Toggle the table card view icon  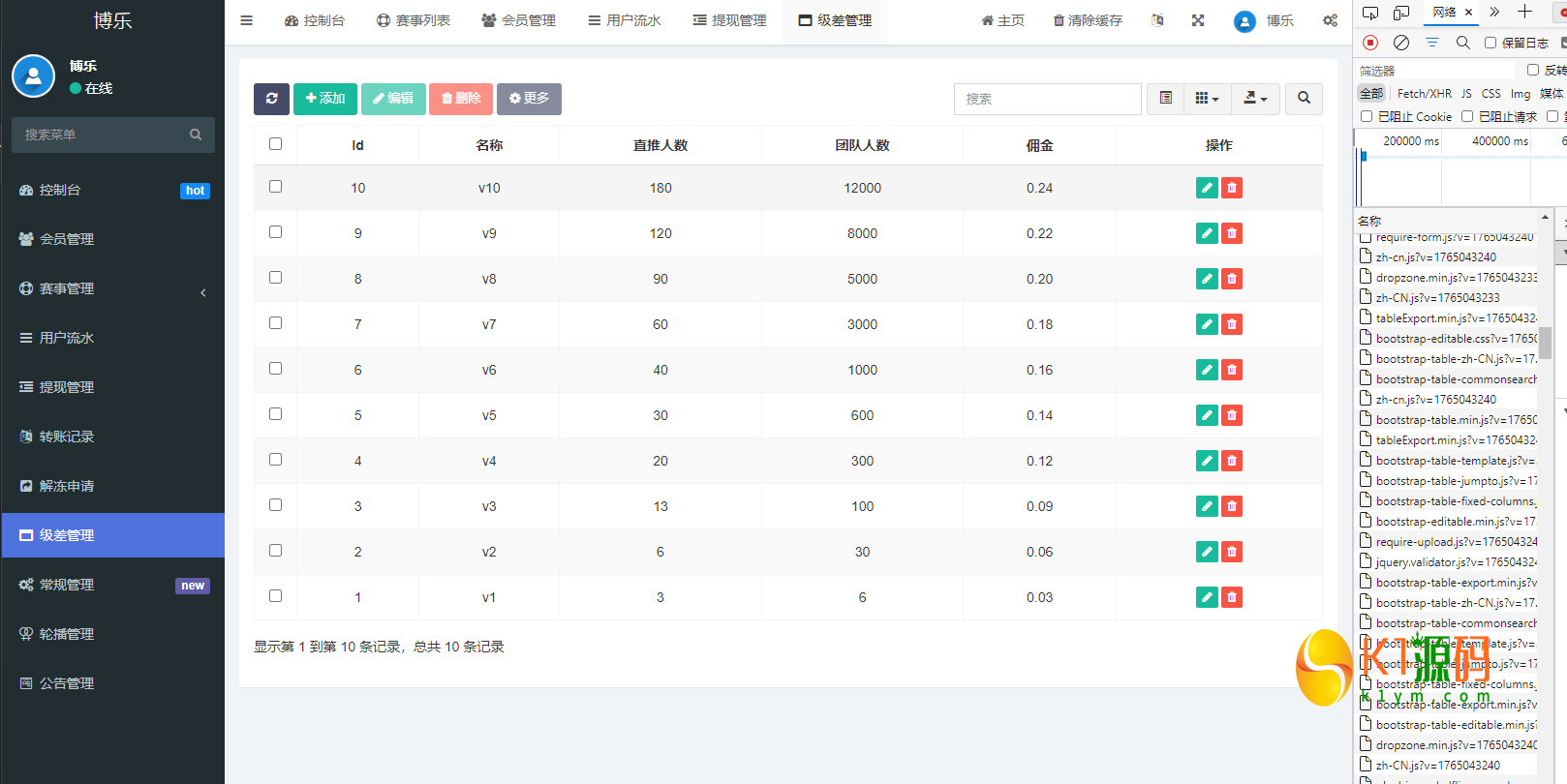pyautogui.click(x=1165, y=99)
